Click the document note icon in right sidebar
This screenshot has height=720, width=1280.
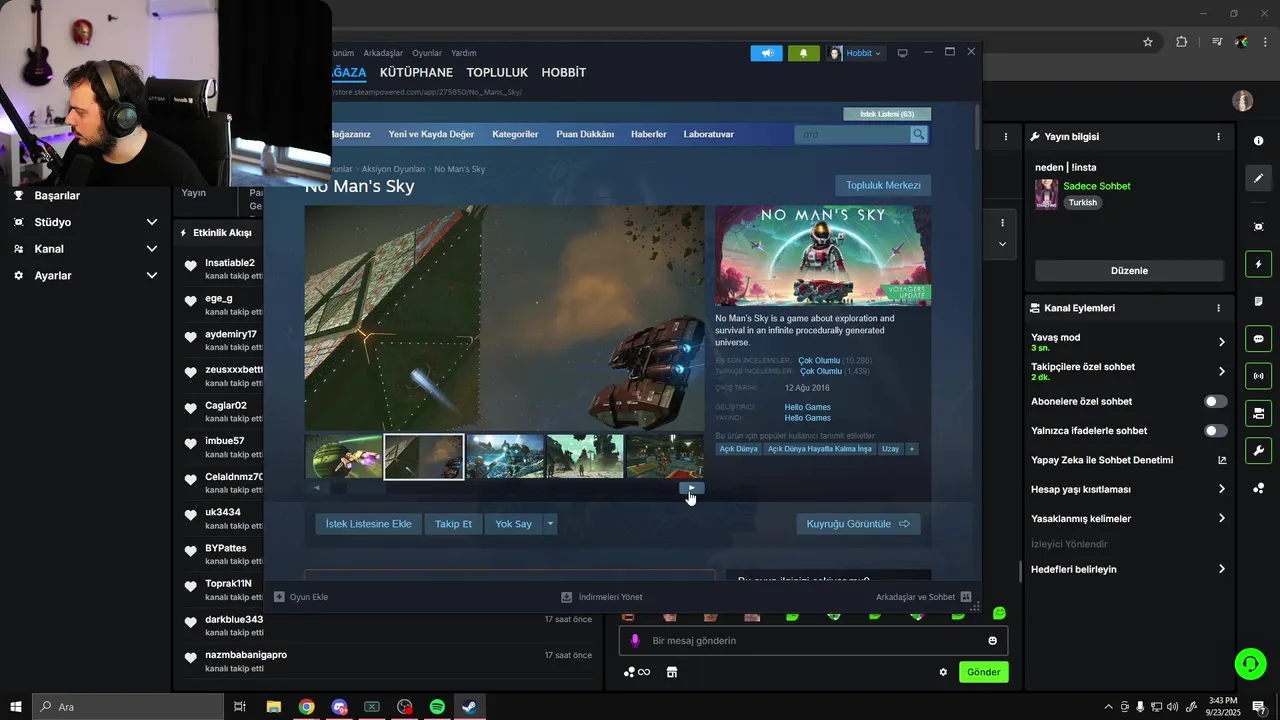coord(1259,301)
